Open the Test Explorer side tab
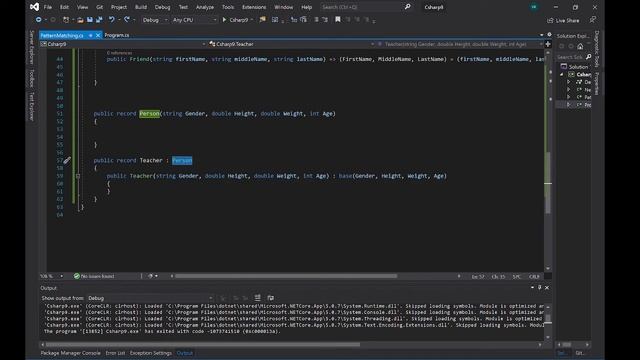 pos(32,106)
